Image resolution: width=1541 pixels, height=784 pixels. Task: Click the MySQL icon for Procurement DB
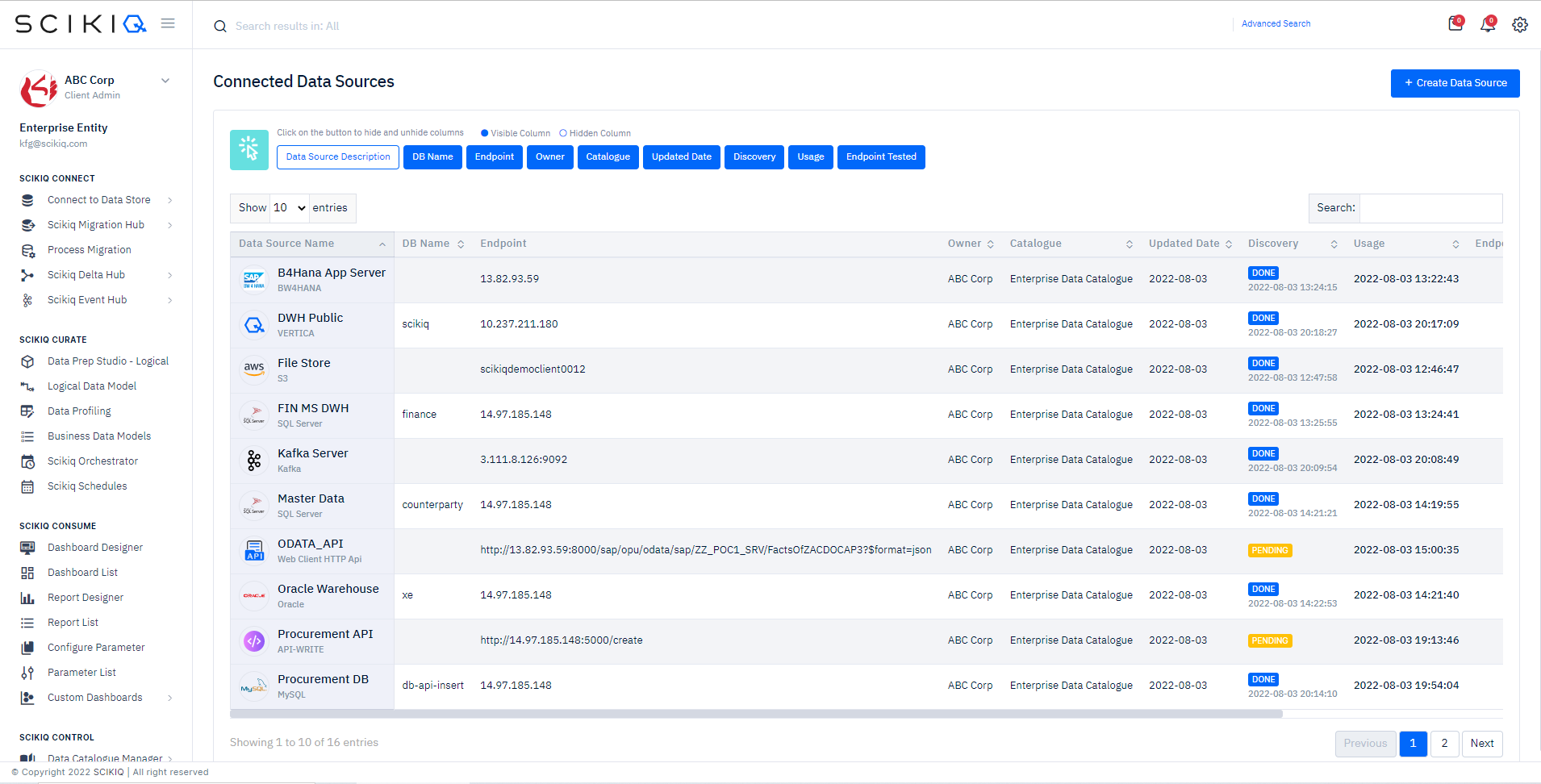253,686
